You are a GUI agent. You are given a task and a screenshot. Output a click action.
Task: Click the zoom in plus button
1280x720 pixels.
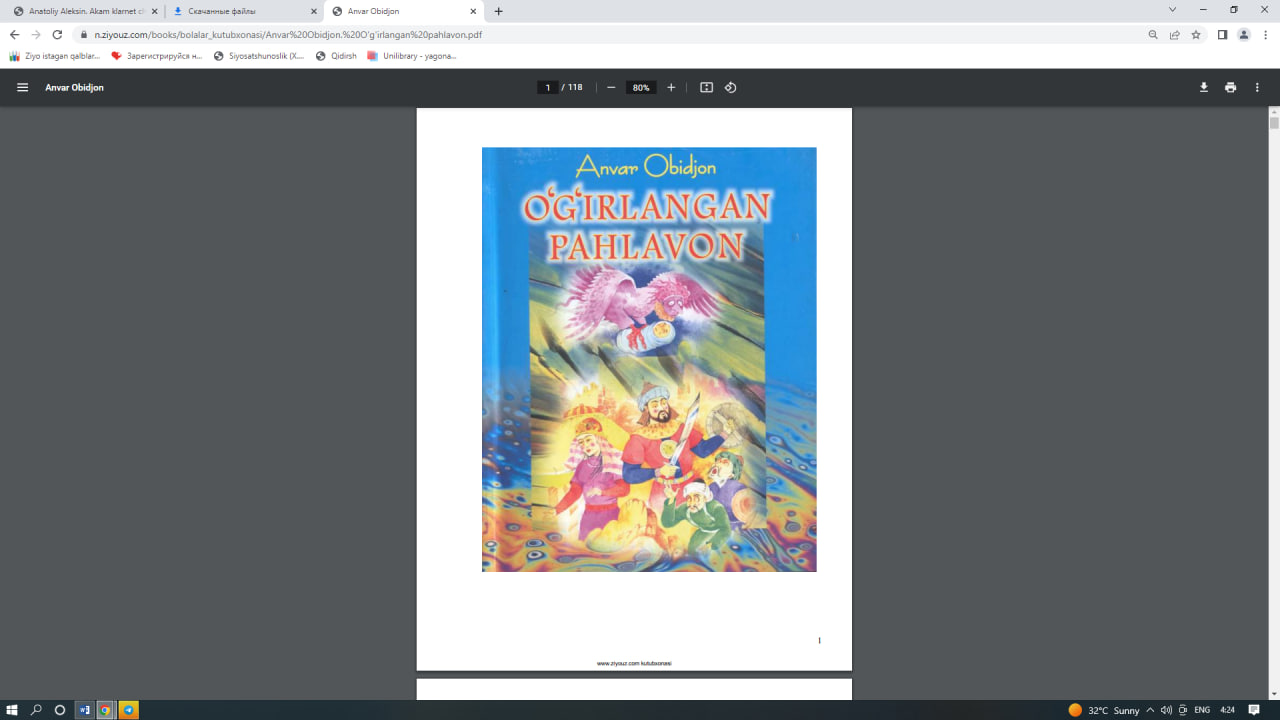(671, 87)
